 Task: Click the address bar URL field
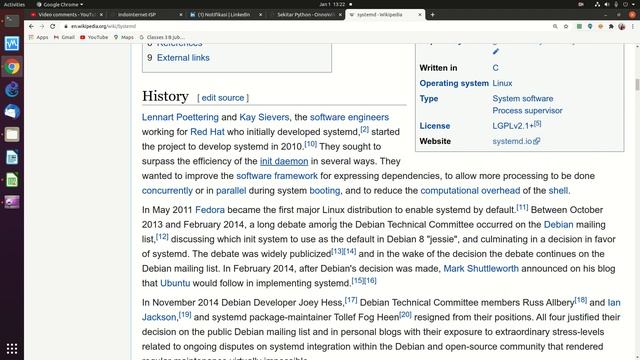tap(306, 26)
